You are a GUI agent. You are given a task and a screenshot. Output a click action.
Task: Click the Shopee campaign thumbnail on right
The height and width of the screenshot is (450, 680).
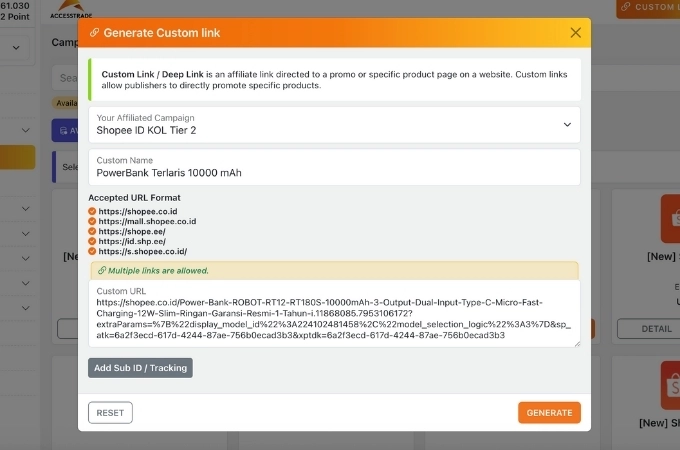(670, 218)
